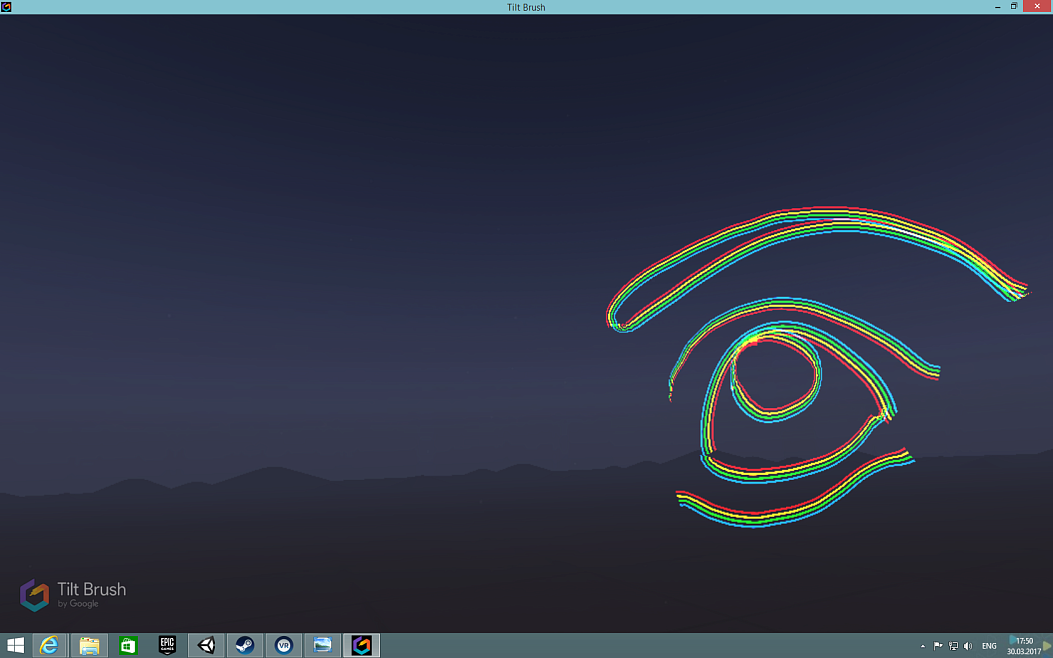Switch to Unity via the taskbar icon
The height and width of the screenshot is (658, 1053).
(206, 646)
